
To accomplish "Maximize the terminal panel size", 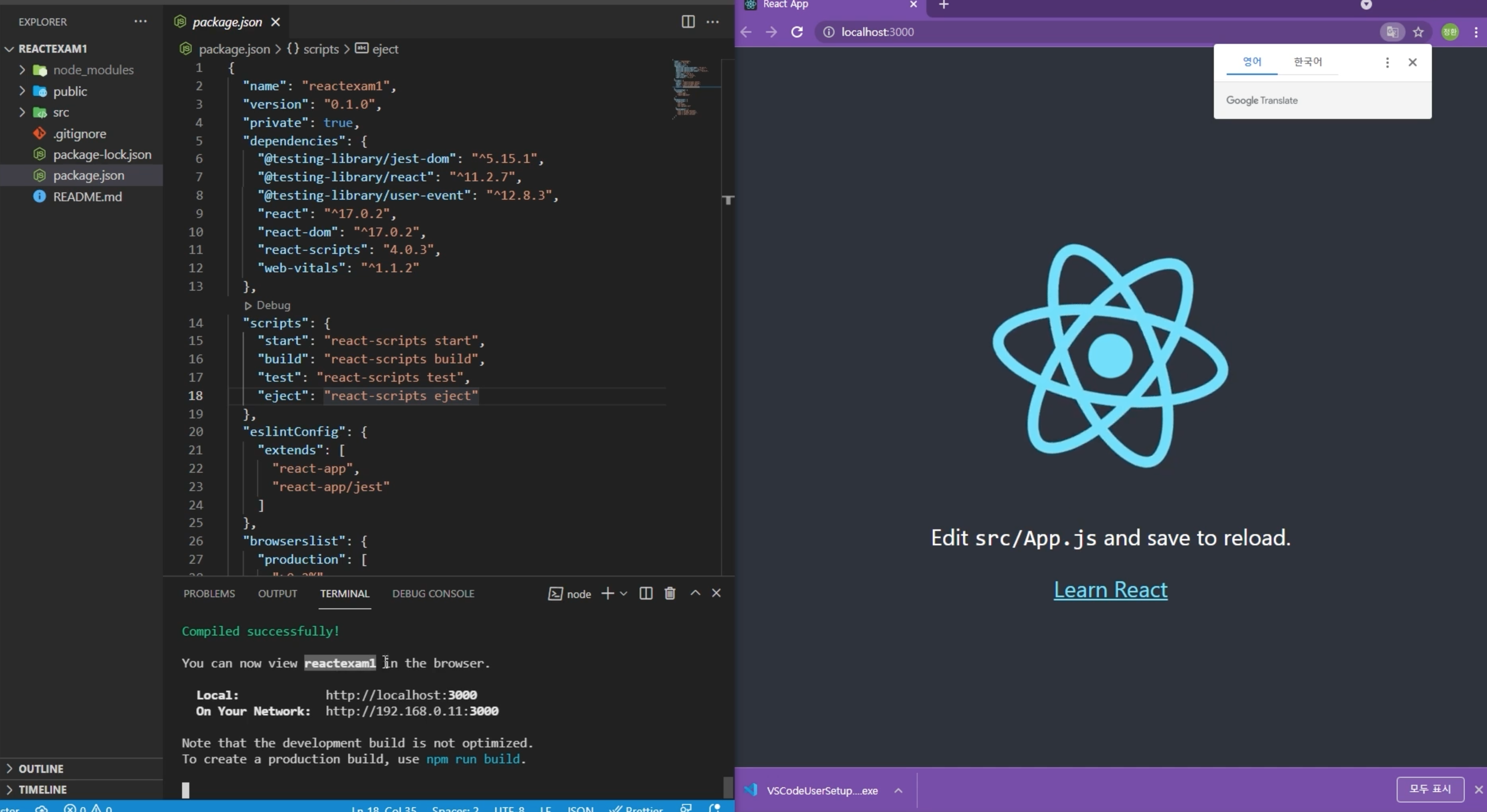I will 695,593.
